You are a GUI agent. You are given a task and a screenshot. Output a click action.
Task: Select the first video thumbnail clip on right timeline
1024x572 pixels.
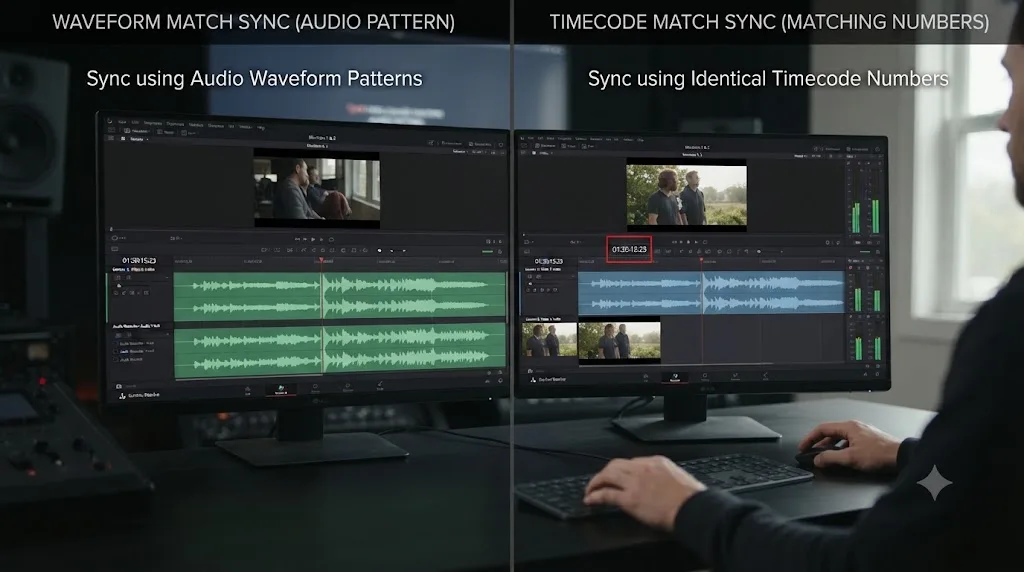tap(549, 340)
